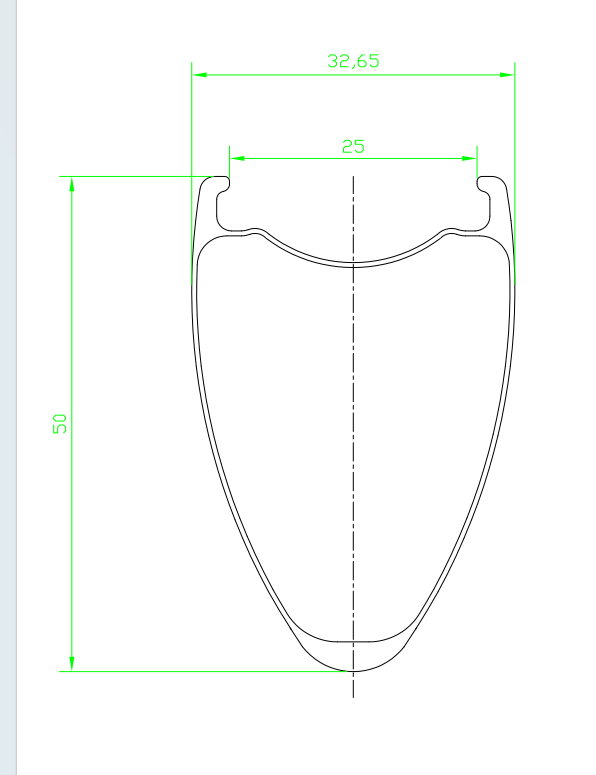Select the right bead hook of the rim
The height and width of the screenshot is (775, 596).
[484, 184]
